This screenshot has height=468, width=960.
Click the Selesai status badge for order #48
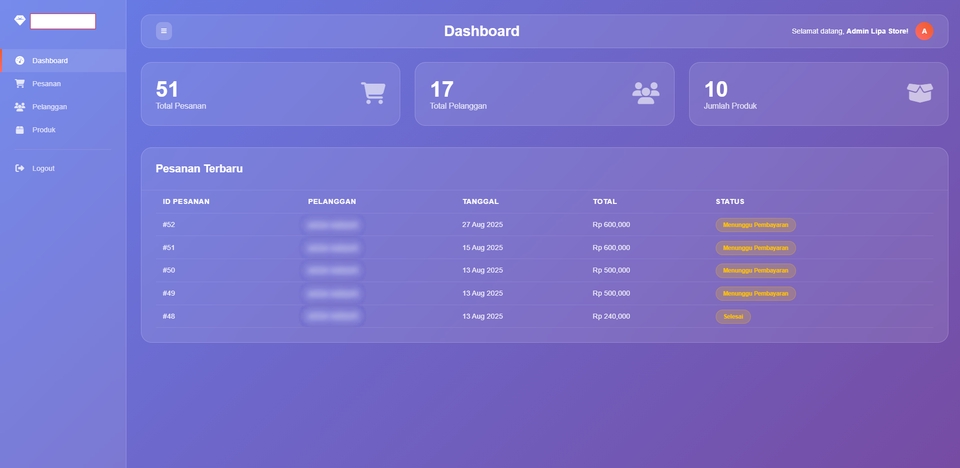click(733, 317)
